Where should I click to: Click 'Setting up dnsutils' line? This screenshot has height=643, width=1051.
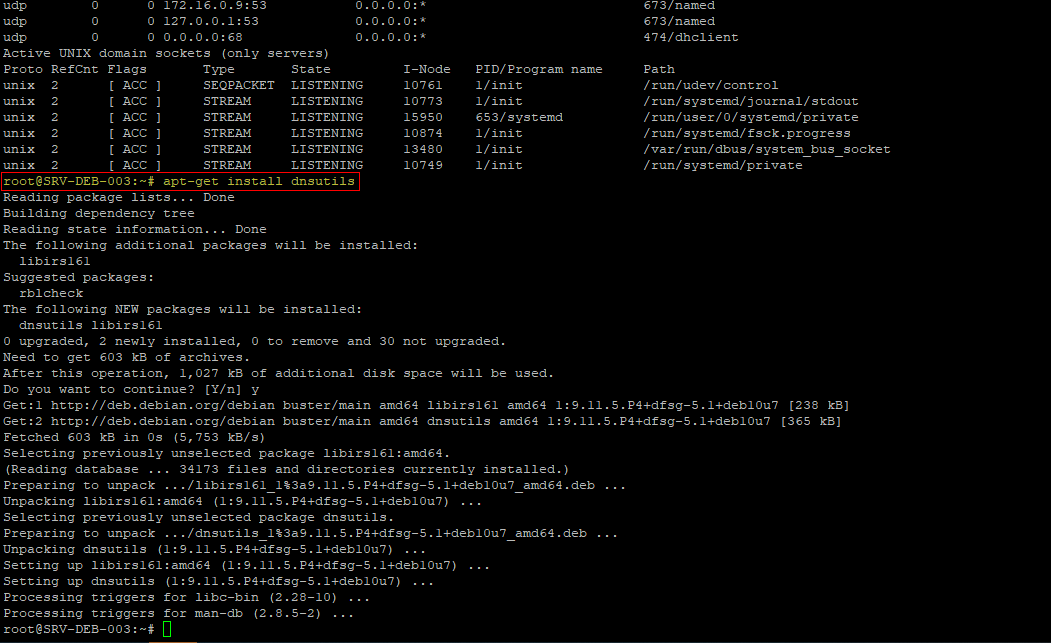pyautogui.click(x=219, y=581)
